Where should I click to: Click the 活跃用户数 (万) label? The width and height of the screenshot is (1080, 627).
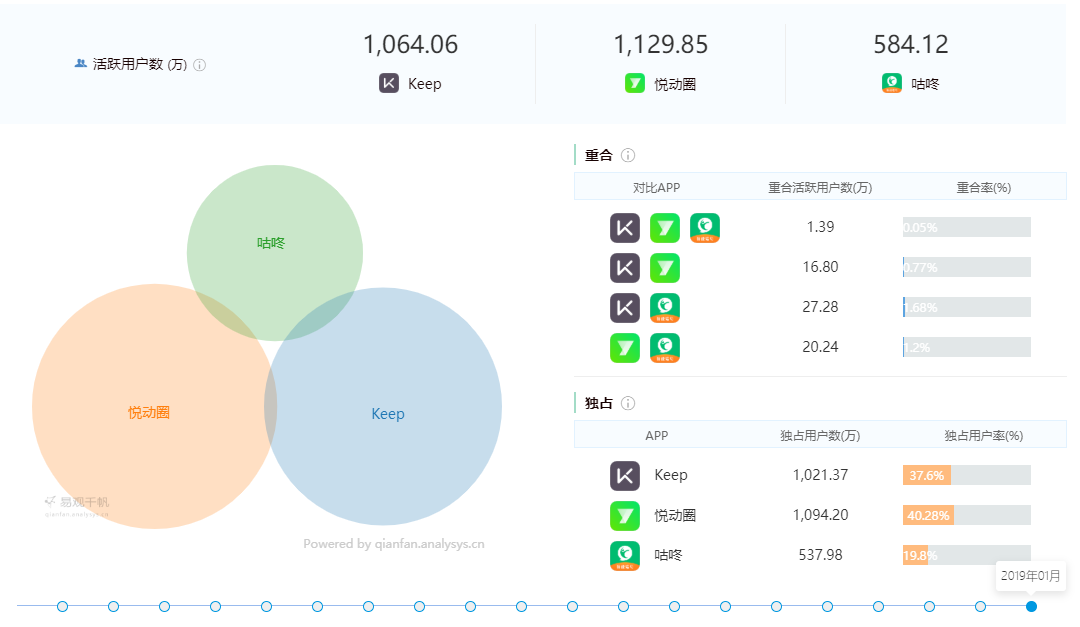click(140, 64)
